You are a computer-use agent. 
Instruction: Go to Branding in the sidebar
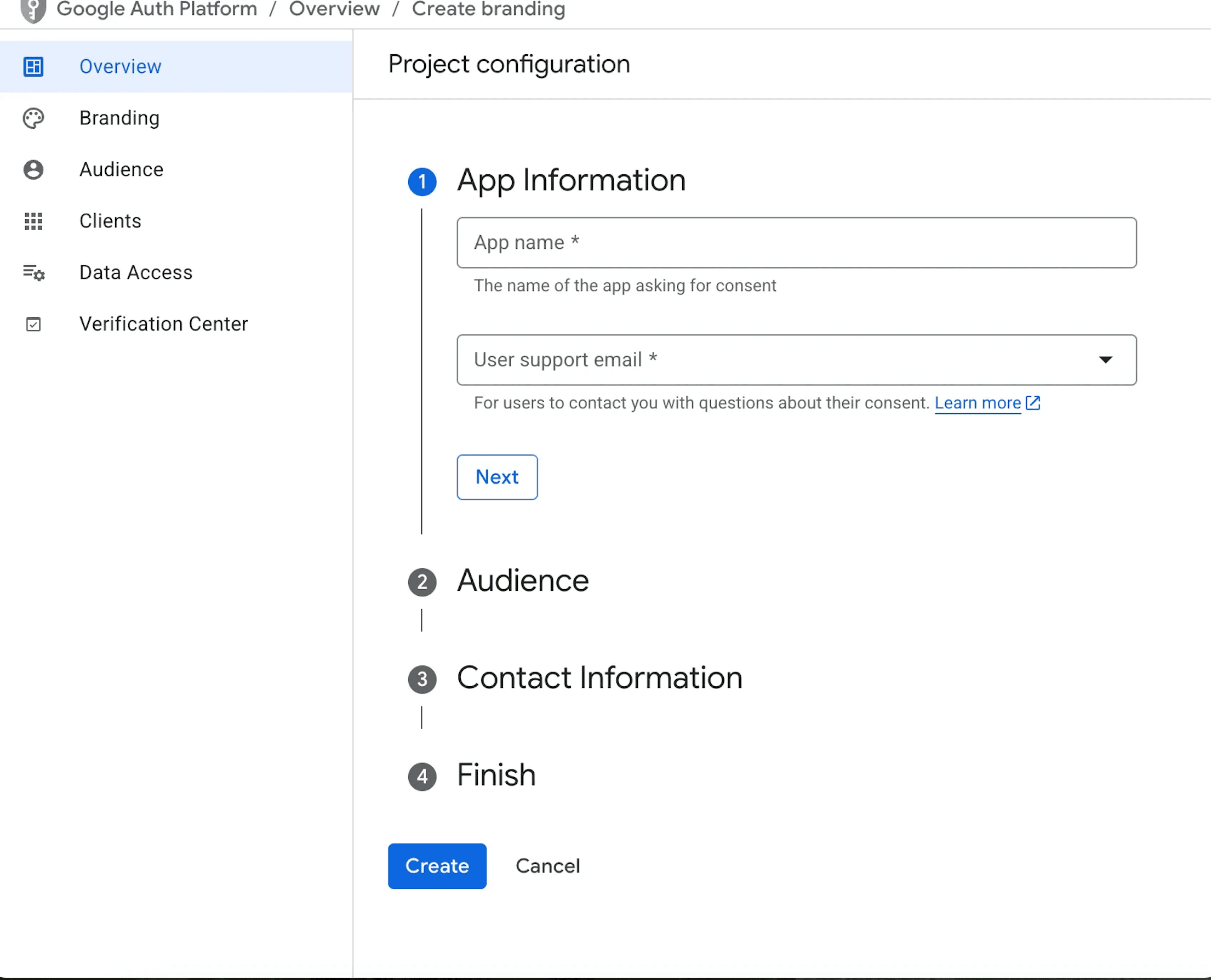click(x=176, y=118)
